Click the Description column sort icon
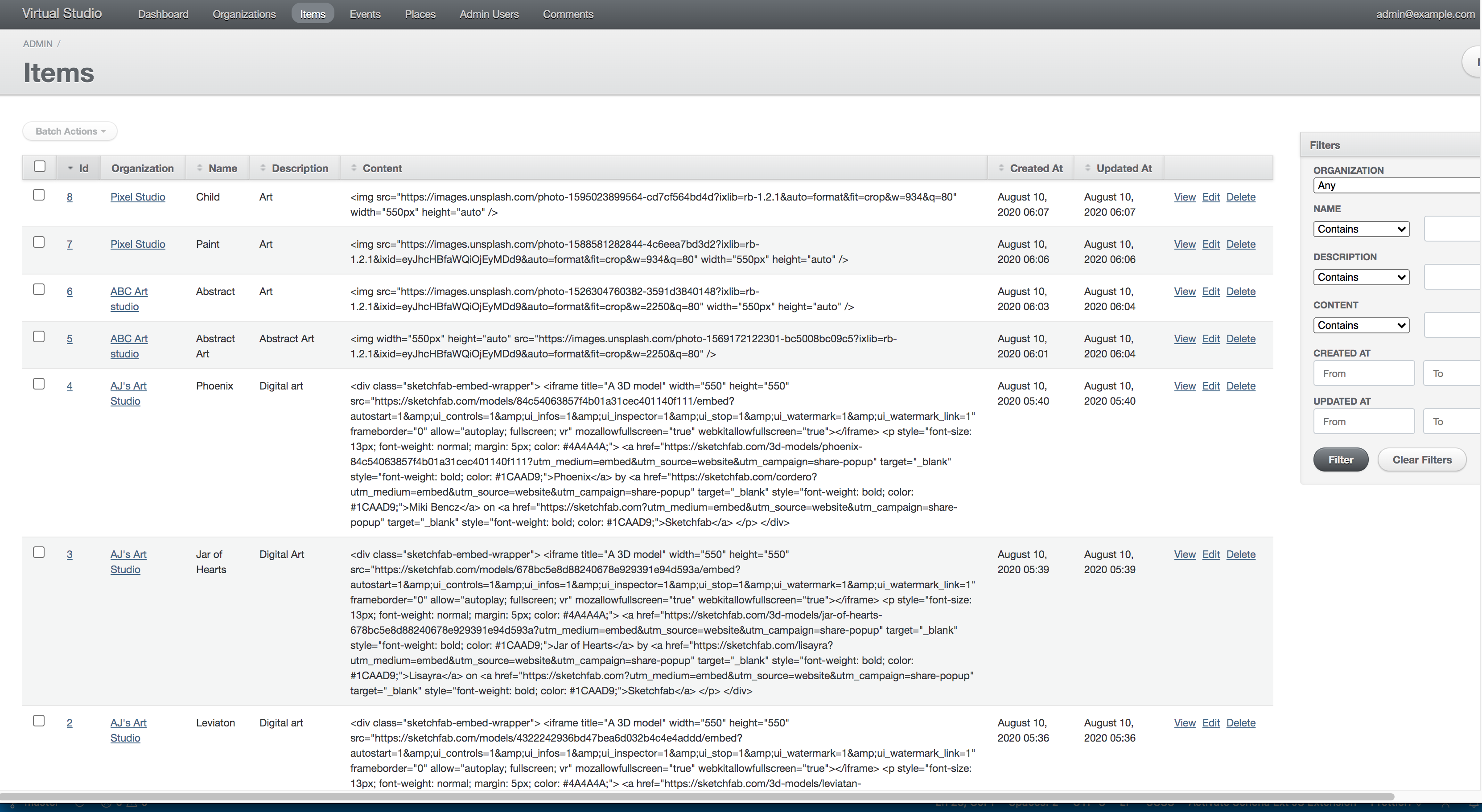1482x812 pixels. click(x=263, y=168)
